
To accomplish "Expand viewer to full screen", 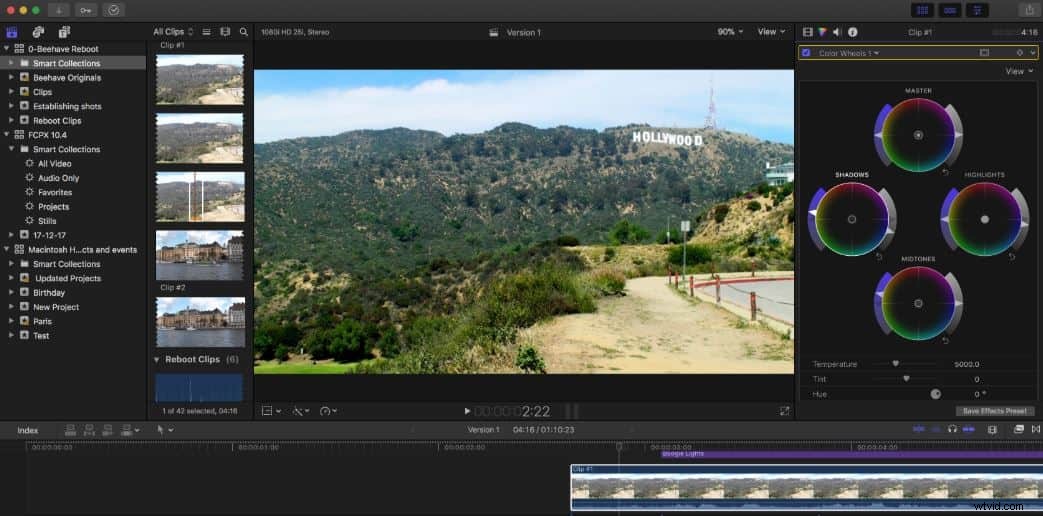I will point(784,411).
